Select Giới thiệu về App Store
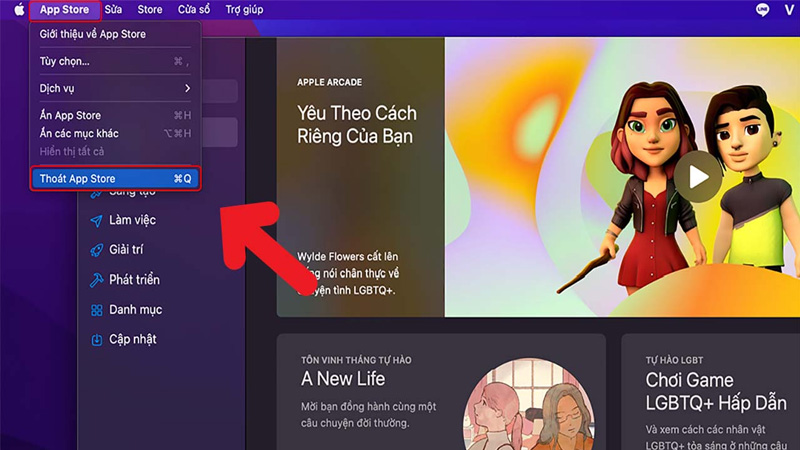800x450 pixels. tap(115, 34)
